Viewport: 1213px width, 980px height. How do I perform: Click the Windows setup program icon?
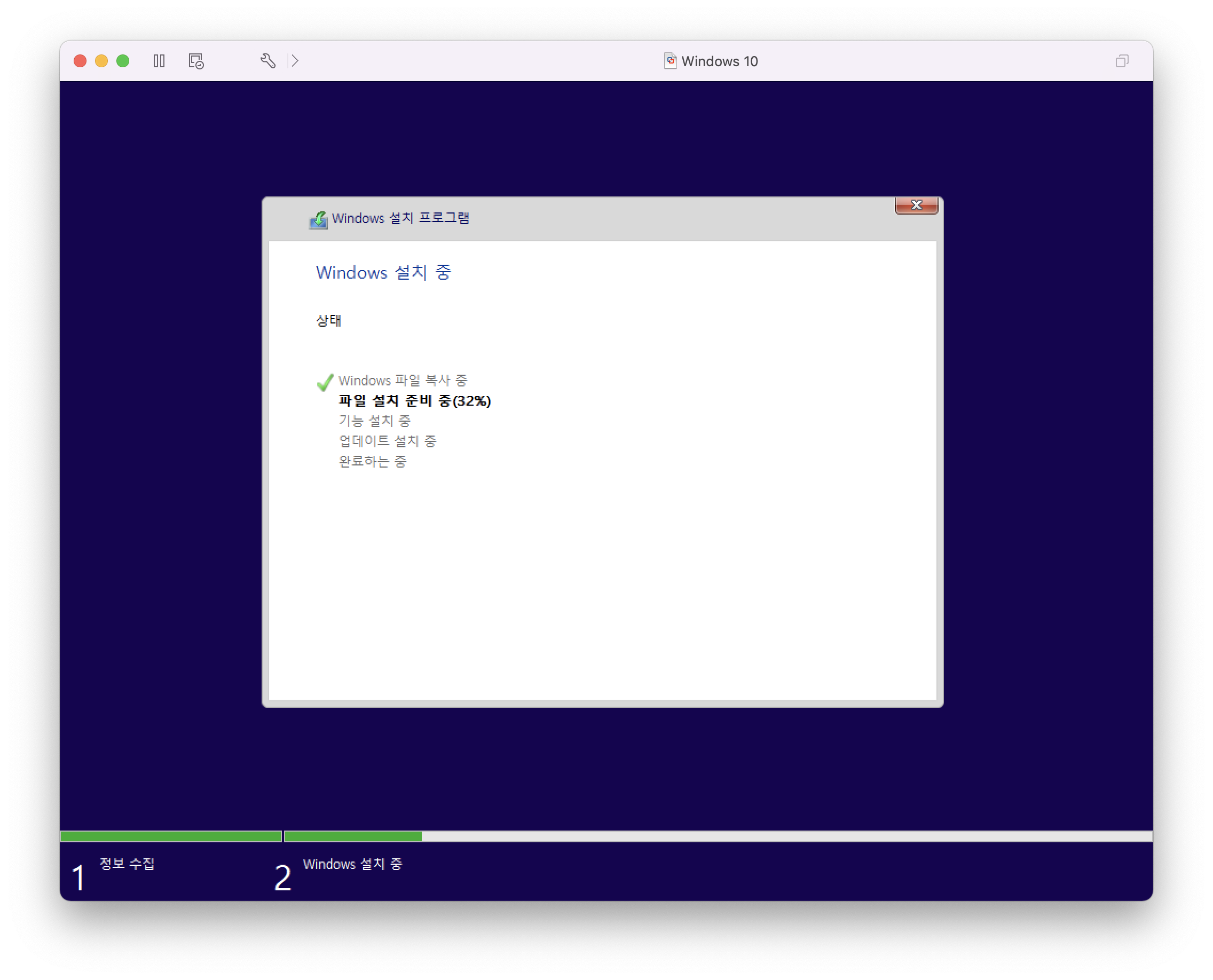click(318, 219)
